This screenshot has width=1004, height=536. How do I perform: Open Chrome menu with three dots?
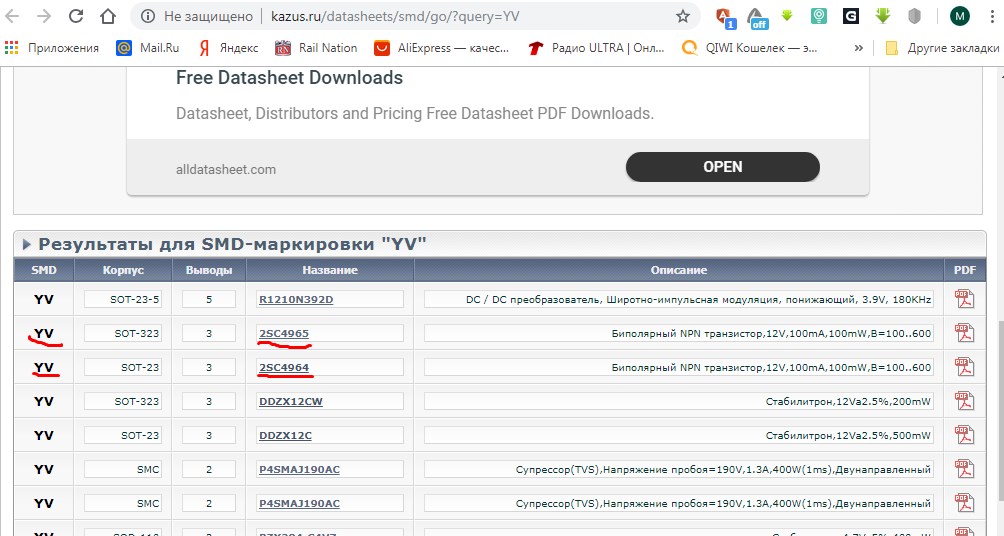pos(990,16)
